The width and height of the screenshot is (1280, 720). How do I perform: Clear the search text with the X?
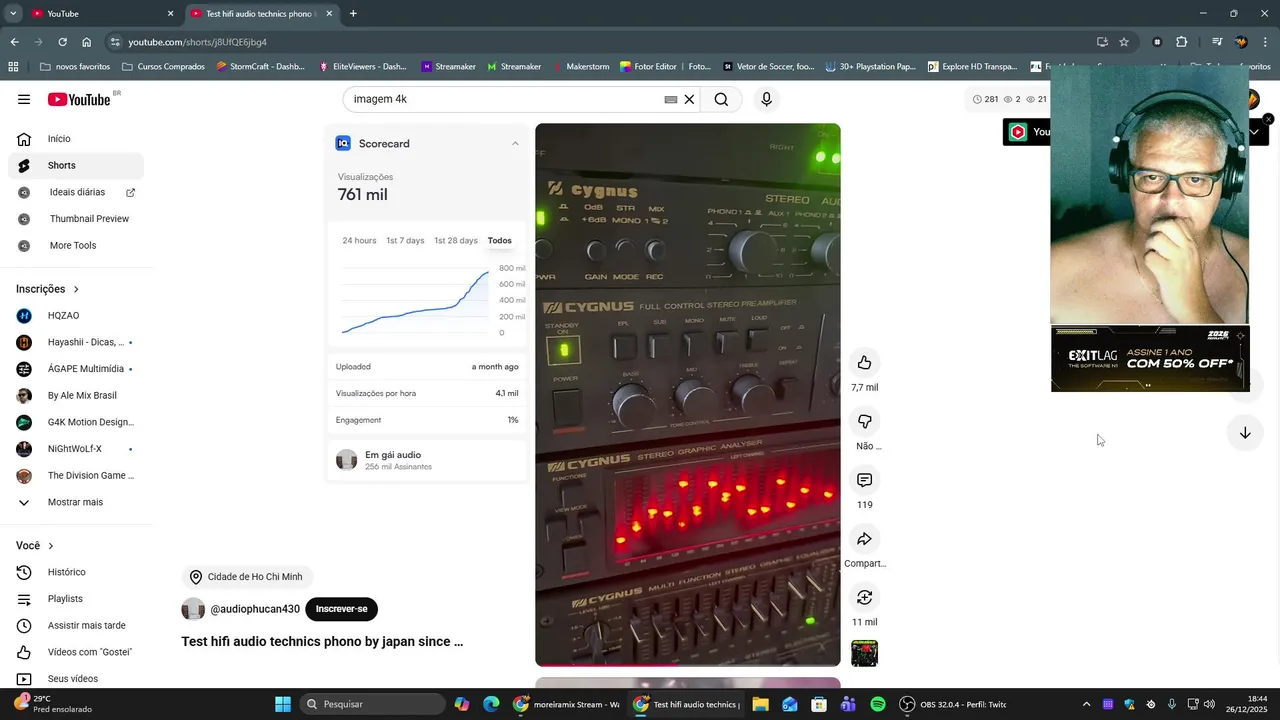pos(689,99)
